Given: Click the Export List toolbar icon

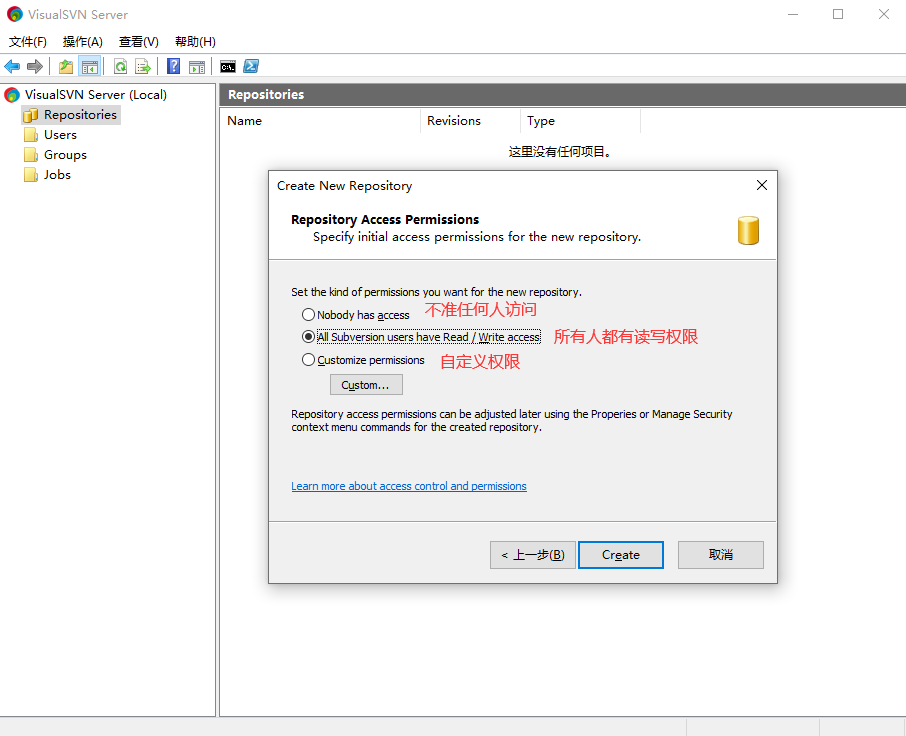Looking at the screenshot, I should tap(143, 67).
